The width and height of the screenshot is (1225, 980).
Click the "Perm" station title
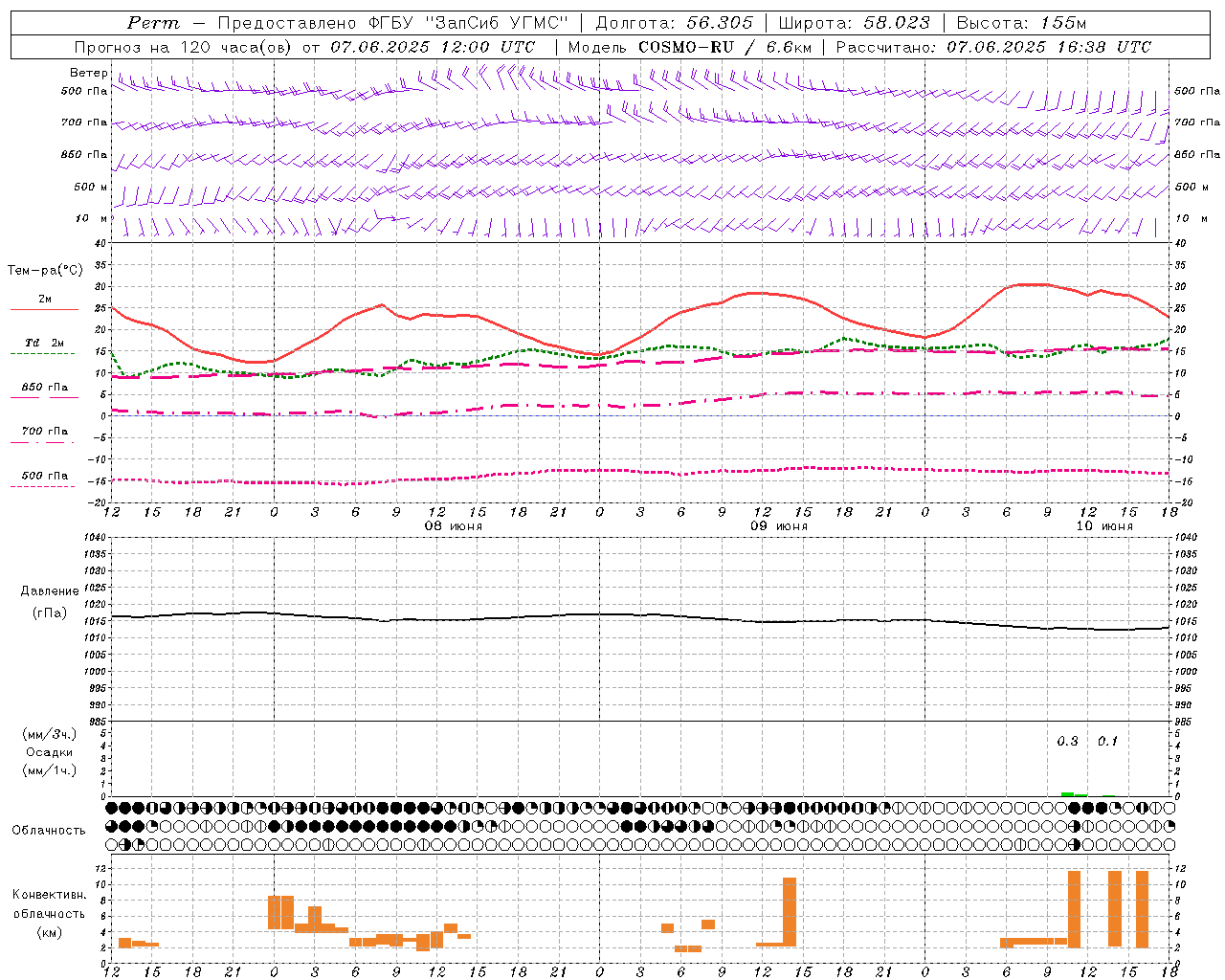(153, 23)
